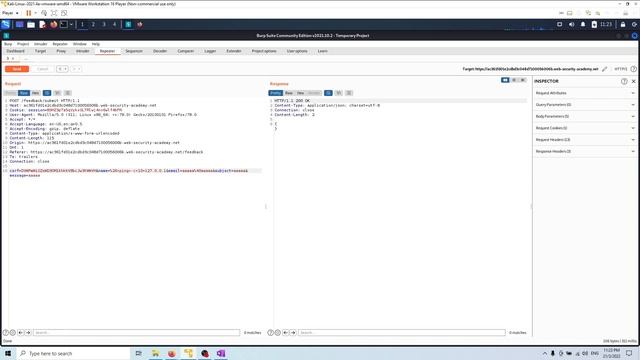Go to previous request in history
Viewport: 640px width, 360px height.
[x=60, y=69]
